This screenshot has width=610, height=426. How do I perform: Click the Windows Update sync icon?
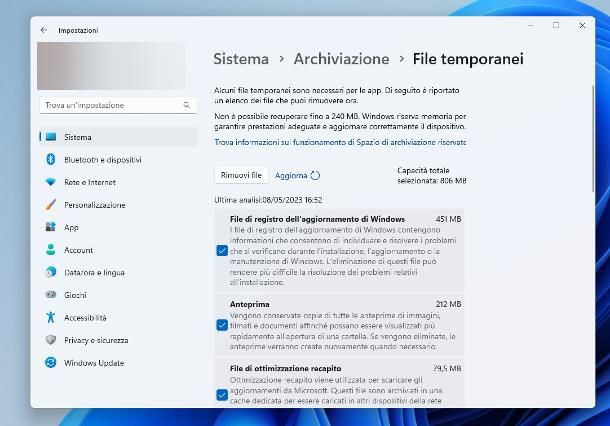(x=51, y=362)
